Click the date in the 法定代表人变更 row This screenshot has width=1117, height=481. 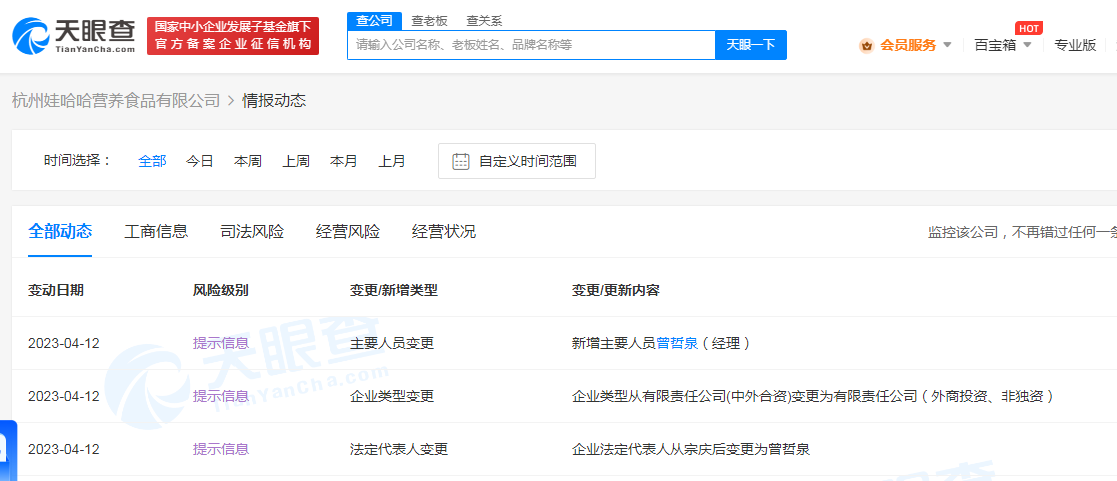63,449
